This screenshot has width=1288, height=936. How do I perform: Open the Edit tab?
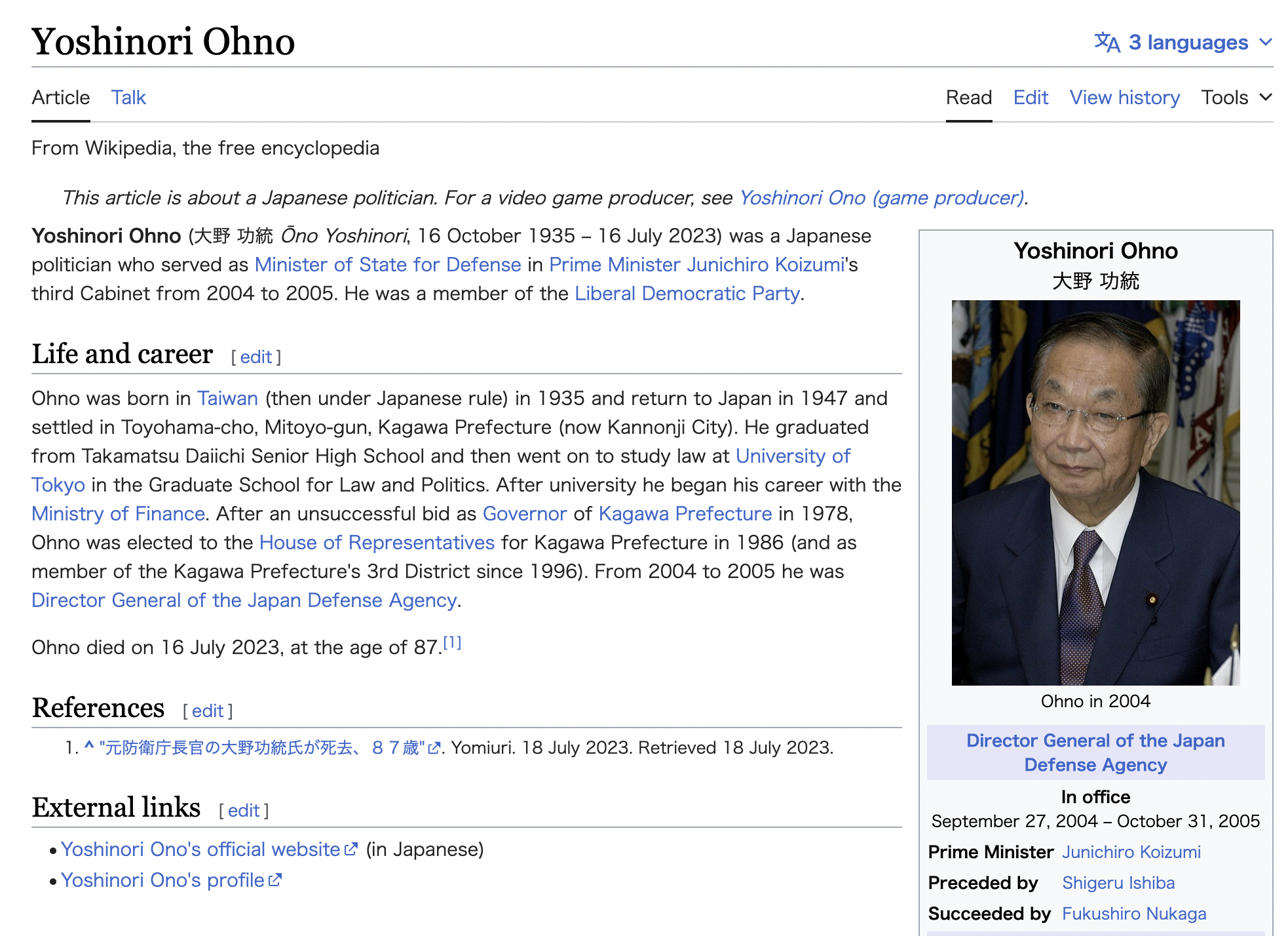(1031, 98)
